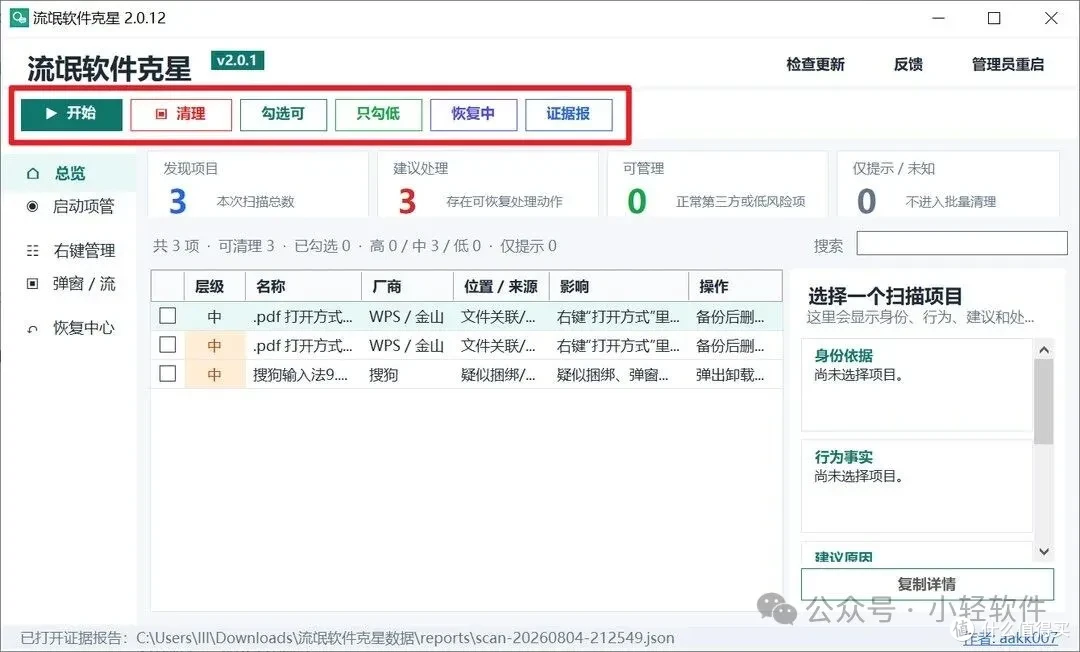Click the 只勾低 button

click(378, 114)
